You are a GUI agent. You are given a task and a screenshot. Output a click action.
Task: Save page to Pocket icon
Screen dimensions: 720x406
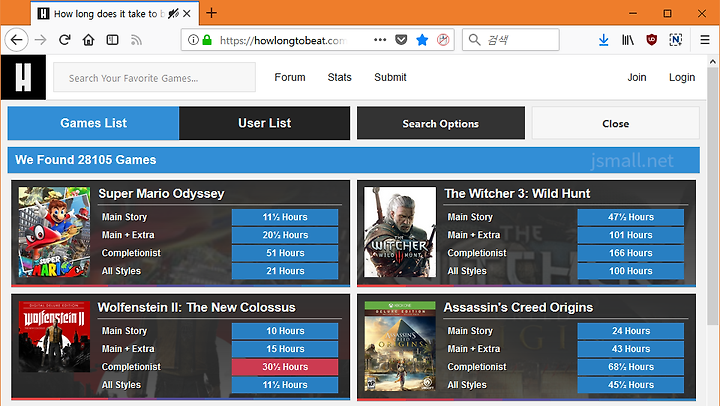(x=401, y=40)
